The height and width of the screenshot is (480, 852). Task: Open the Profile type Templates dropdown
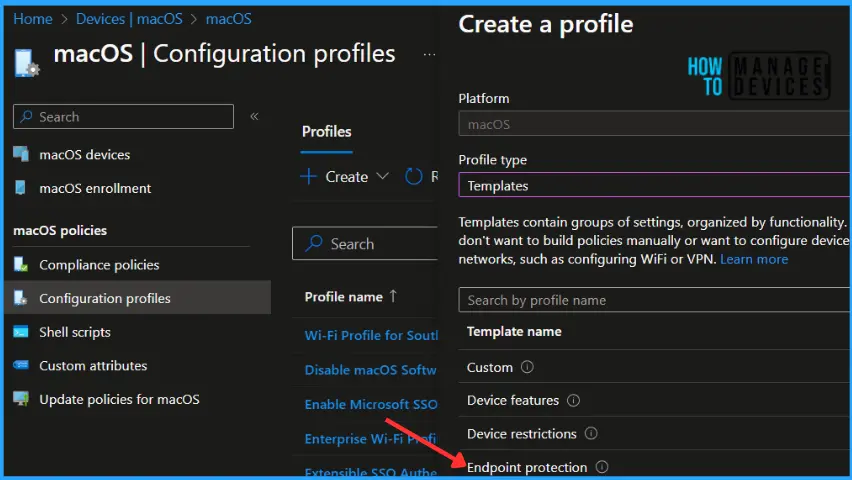654,186
